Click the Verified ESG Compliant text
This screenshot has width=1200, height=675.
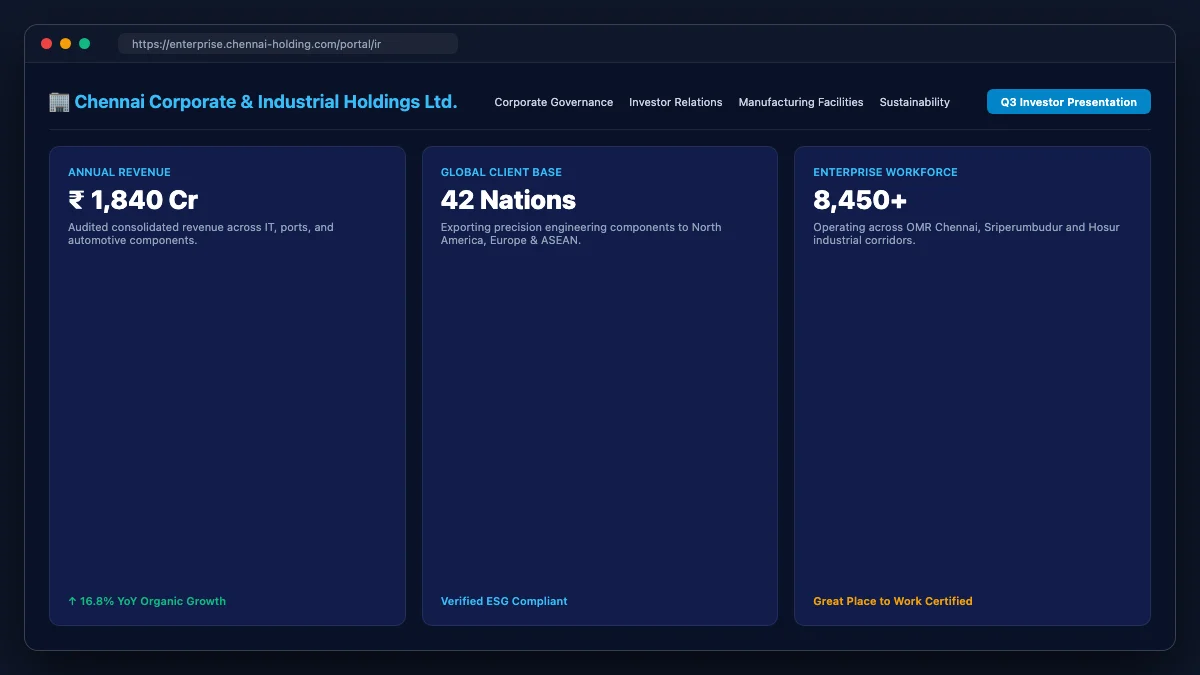(504, 601)
